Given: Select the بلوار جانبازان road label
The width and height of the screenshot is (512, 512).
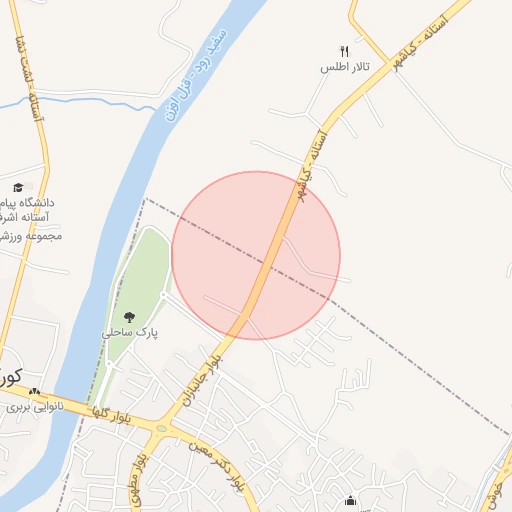Looking at the screenshot, I should (x=202, y=380).
